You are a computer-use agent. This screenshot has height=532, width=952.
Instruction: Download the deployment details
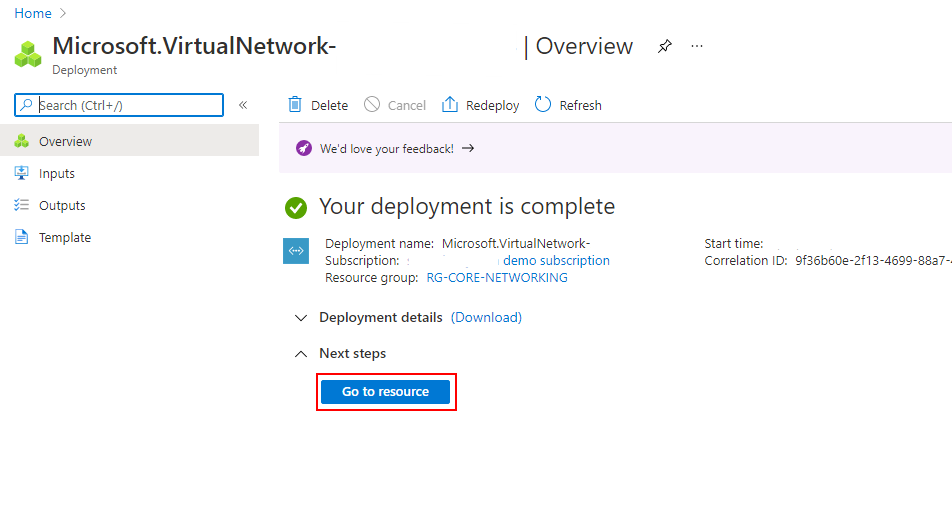[x=486, y=317]
